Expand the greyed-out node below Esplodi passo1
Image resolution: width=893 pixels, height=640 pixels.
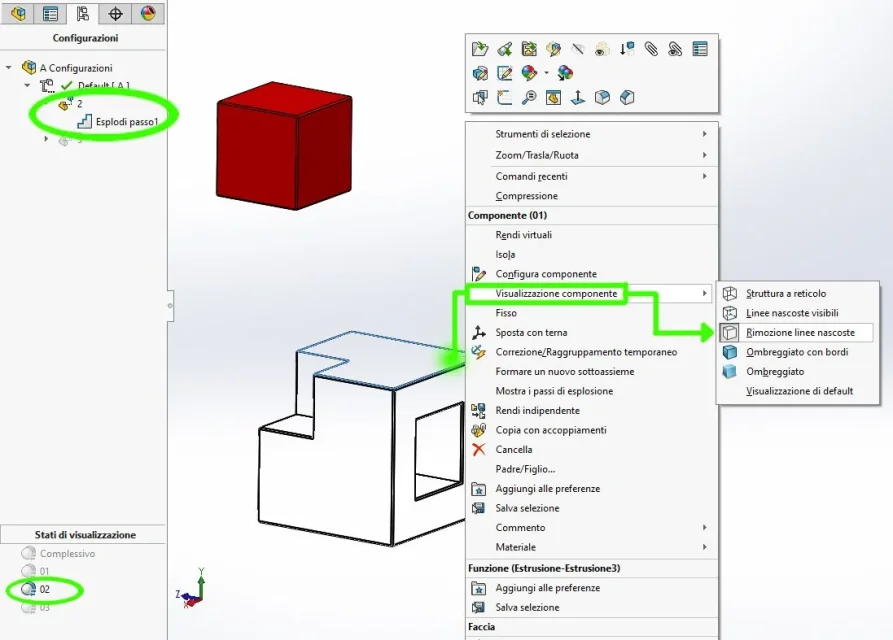point(46,138)
